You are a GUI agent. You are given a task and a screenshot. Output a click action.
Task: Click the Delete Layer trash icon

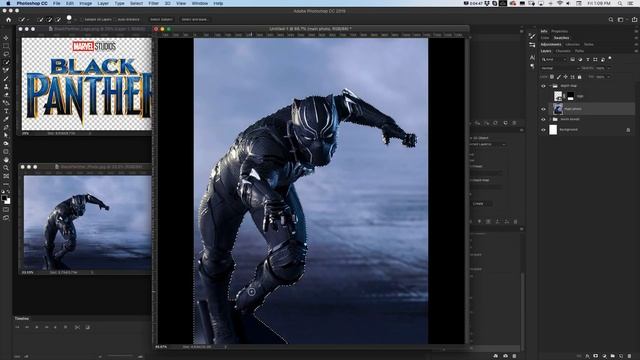click(x=629, y=356)
